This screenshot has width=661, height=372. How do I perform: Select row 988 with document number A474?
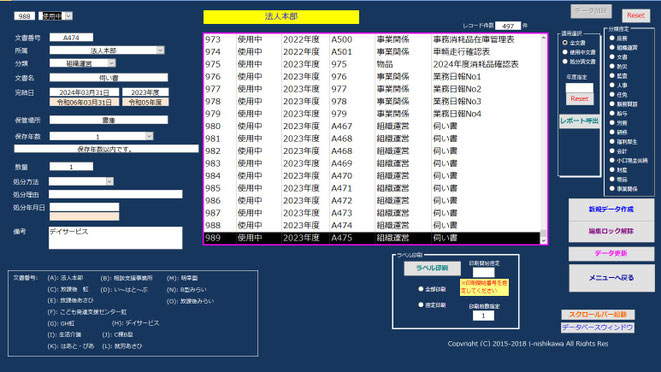(372, 225)
